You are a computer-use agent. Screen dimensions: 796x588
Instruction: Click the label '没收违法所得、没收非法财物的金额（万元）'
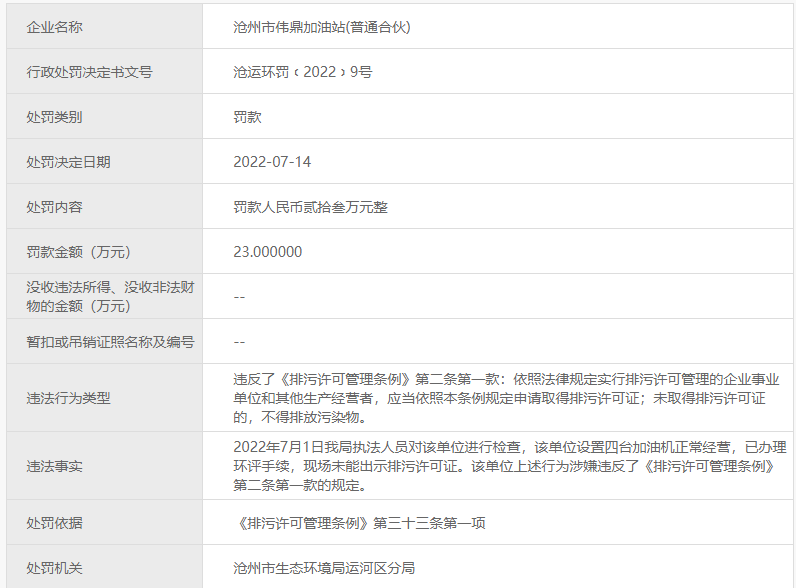110,297
